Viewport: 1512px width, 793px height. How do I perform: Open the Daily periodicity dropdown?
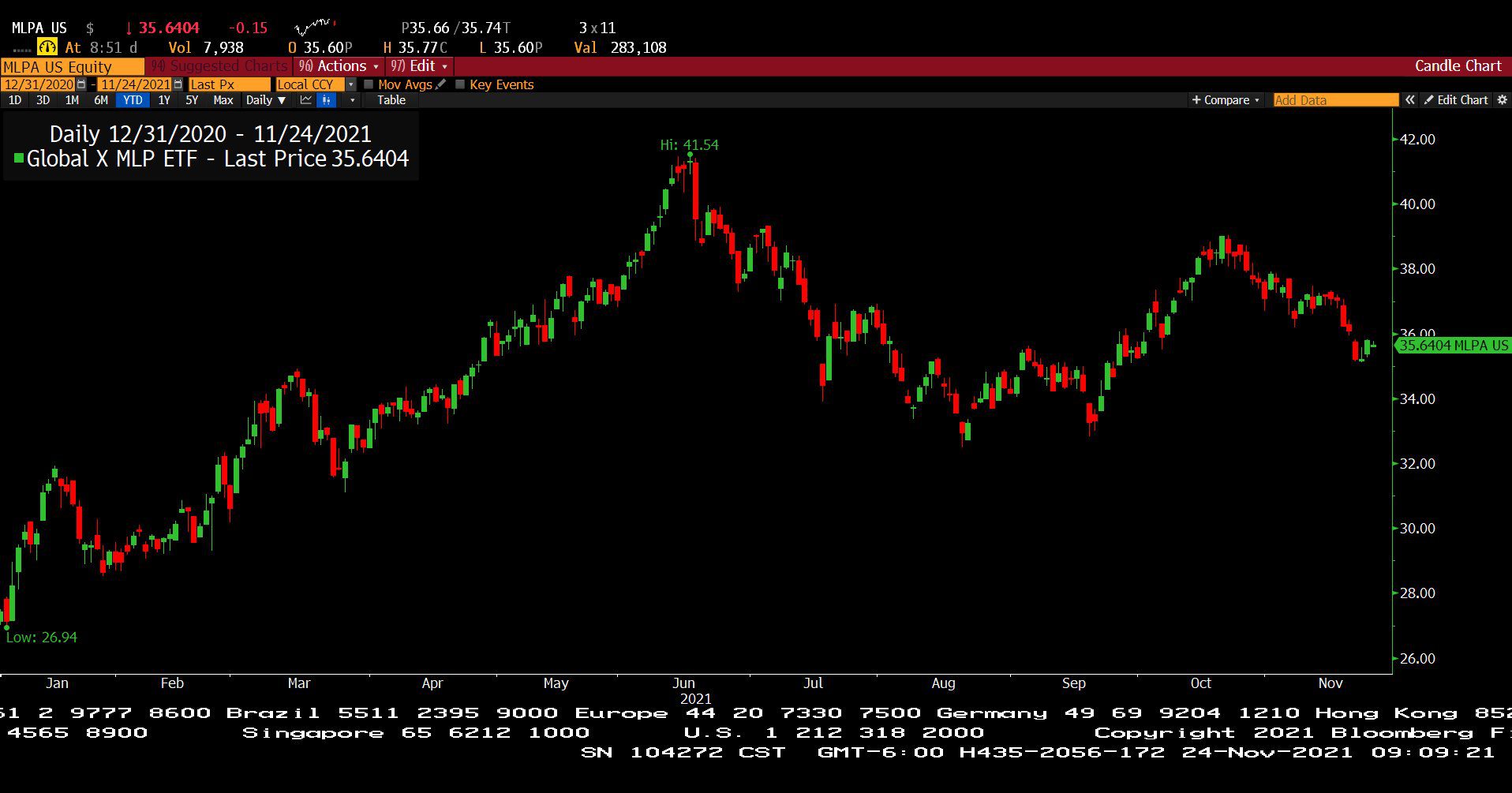(266, 100)
